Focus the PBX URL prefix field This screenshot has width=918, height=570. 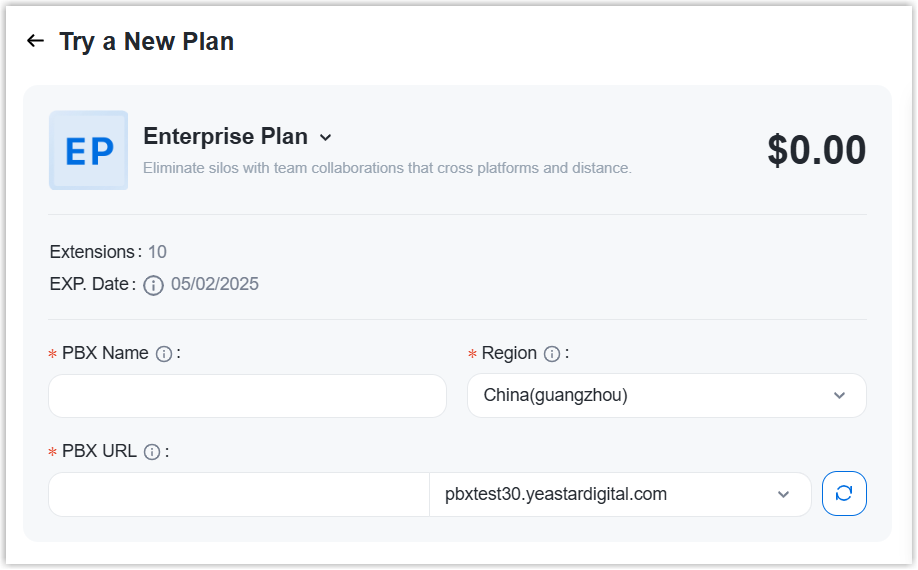(x=238, y=494)
